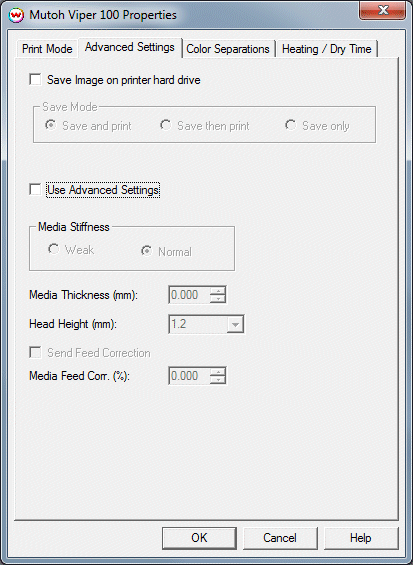Decrease Media Thickness with the down arrow

(x=218, y=299)
